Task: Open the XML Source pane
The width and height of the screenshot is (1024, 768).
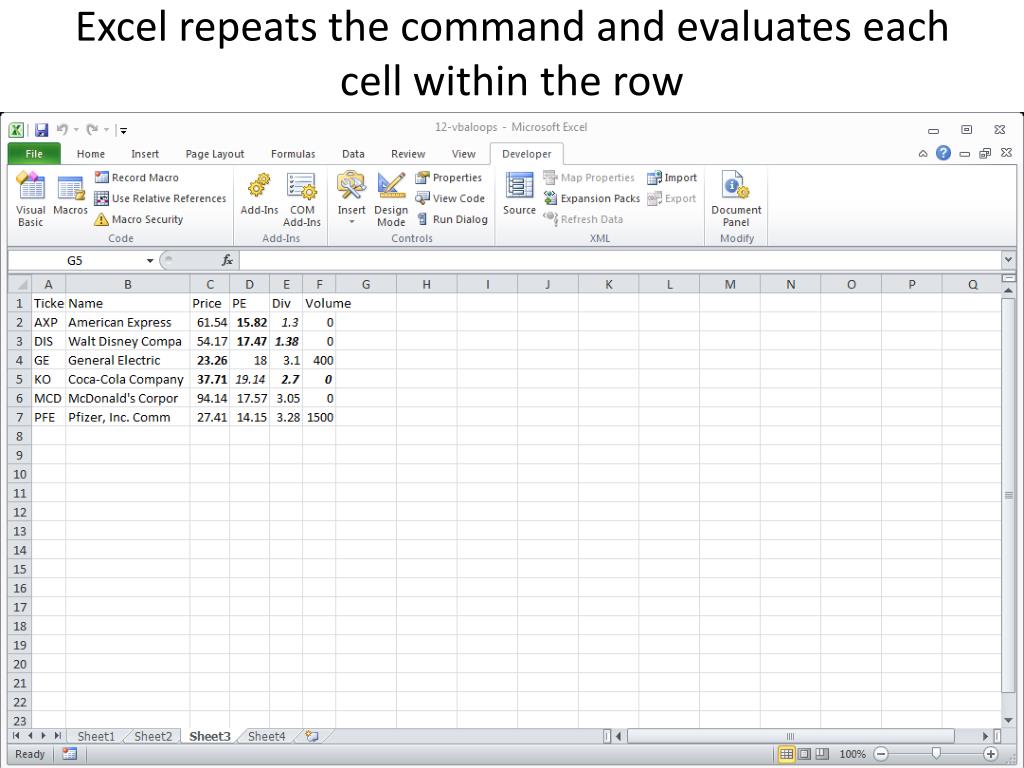Action: tap(519, 195)
